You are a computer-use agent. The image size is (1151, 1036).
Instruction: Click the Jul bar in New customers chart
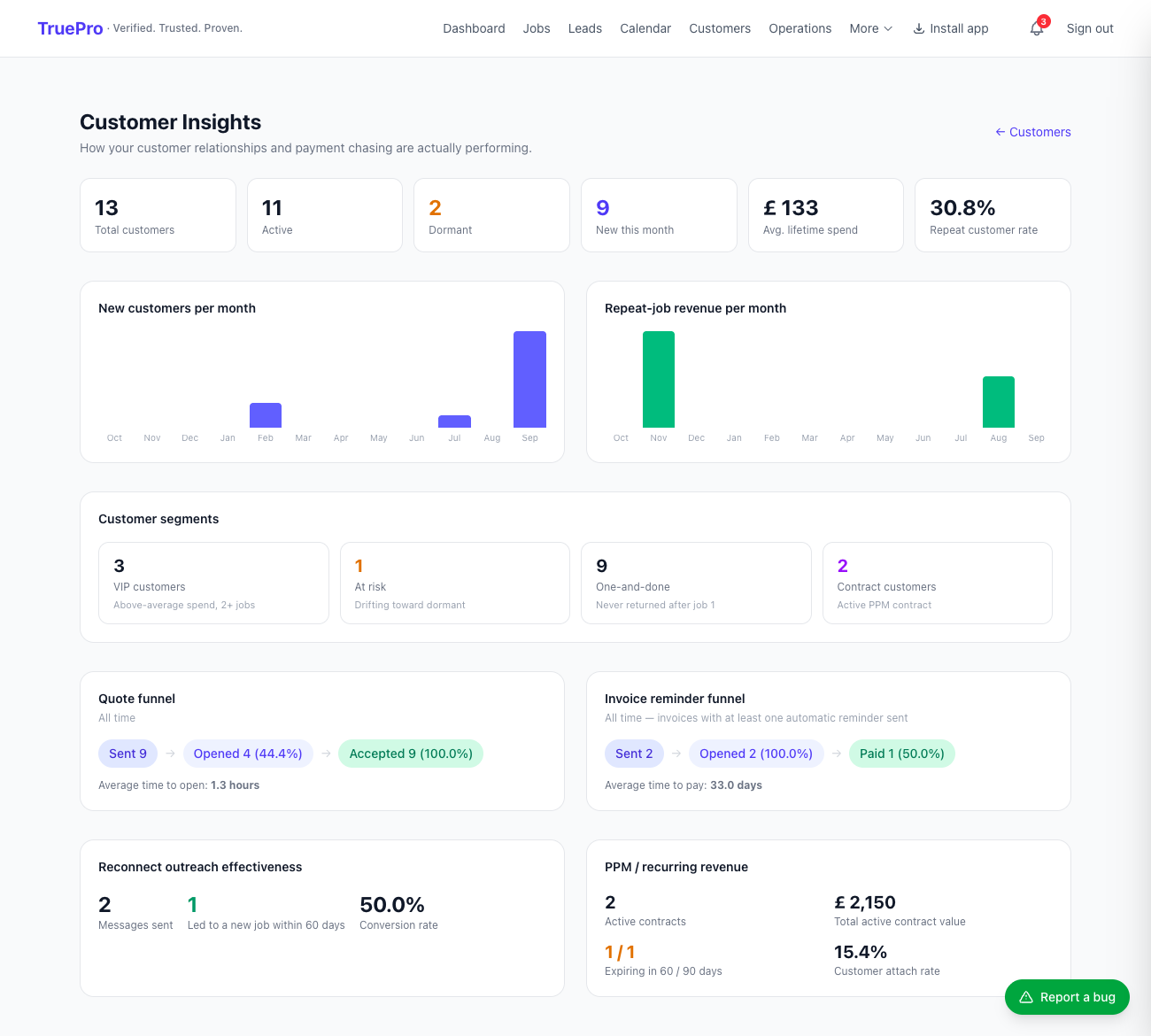pyautogui.click(x=454, y=421)
